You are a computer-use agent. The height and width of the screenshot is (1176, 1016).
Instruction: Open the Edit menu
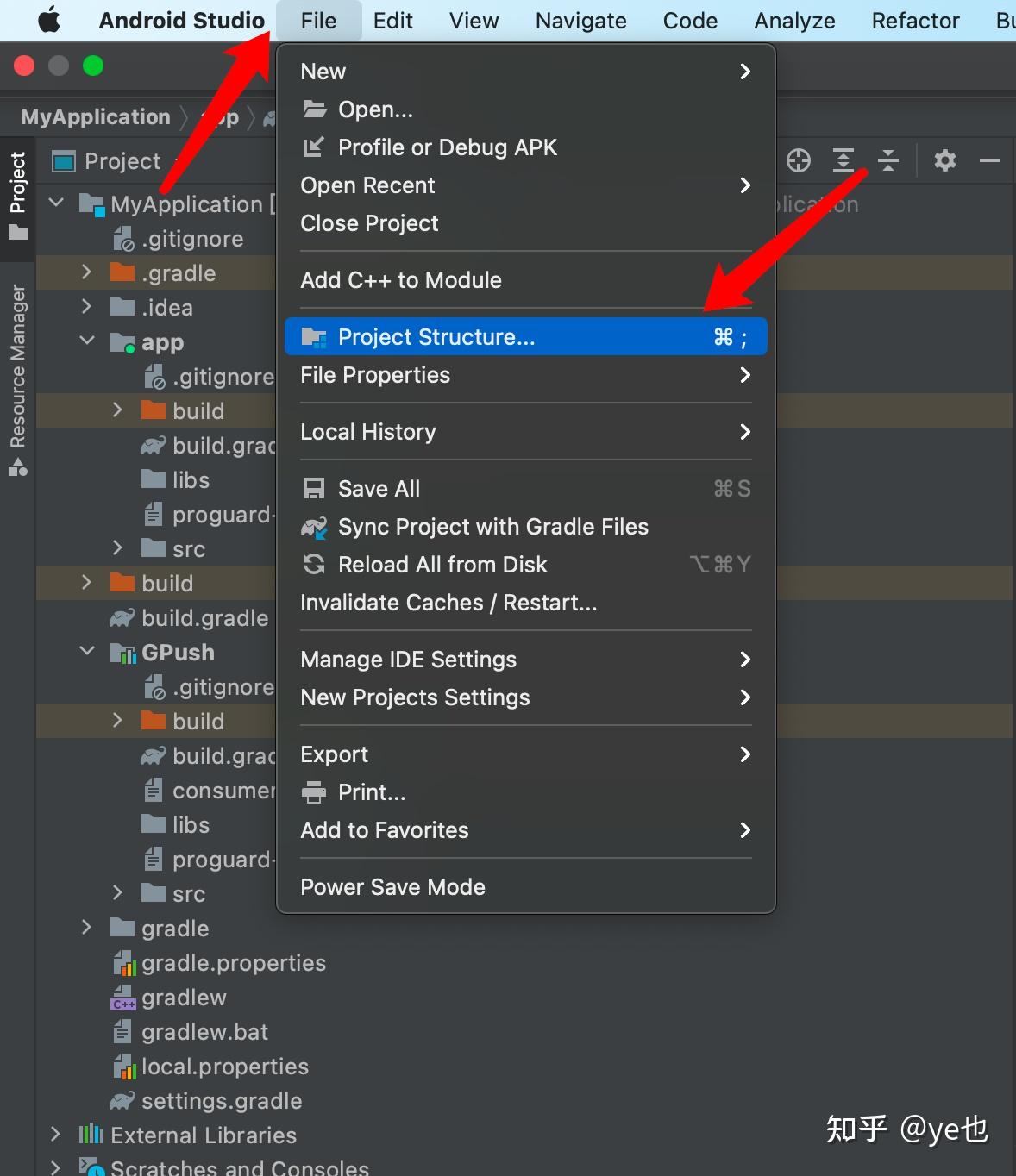tap(392, 21)
